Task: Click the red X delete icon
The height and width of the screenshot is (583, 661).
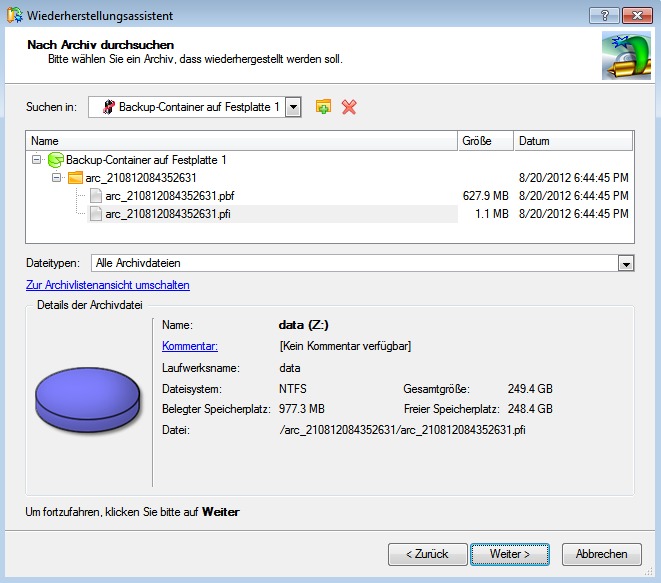Action: click(x=349, y=107)
